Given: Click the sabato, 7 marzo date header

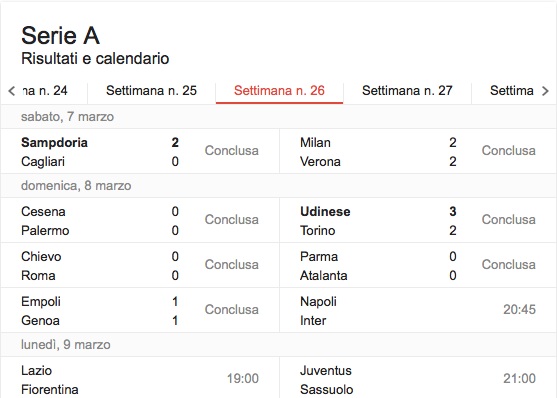Looking at the screenshot, I should coord(67,117).
